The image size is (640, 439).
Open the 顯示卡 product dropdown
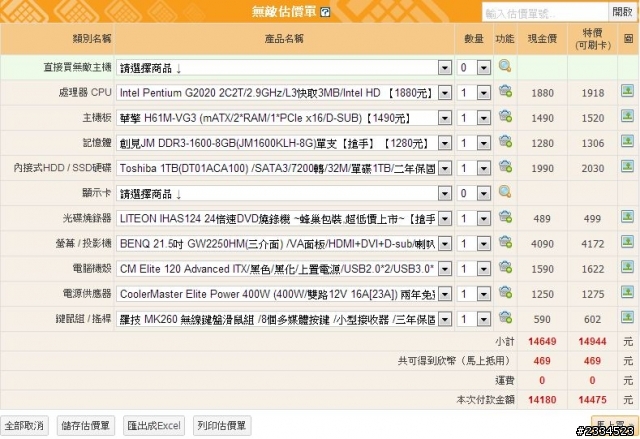pos(284,193)
